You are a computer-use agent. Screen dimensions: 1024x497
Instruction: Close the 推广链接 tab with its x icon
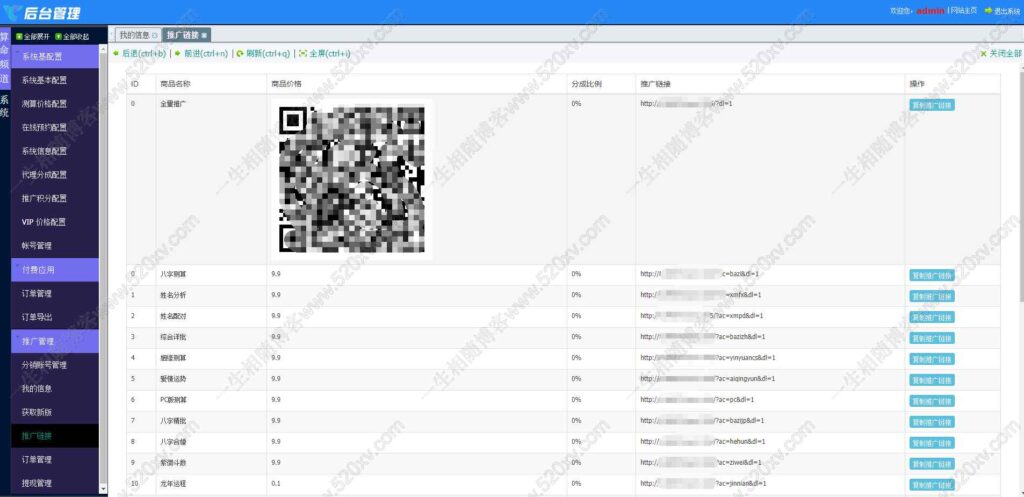coord(205,35)
